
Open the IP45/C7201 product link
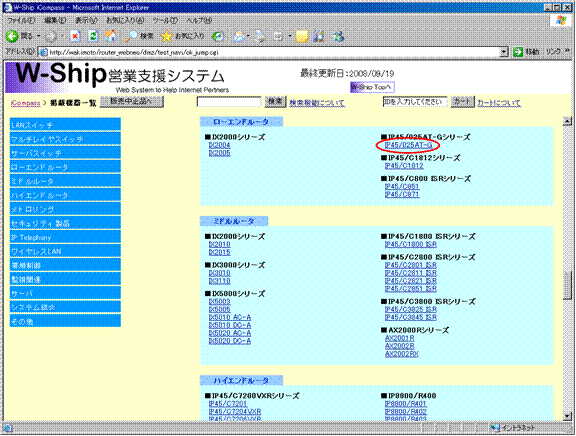(x=228, y=404)
